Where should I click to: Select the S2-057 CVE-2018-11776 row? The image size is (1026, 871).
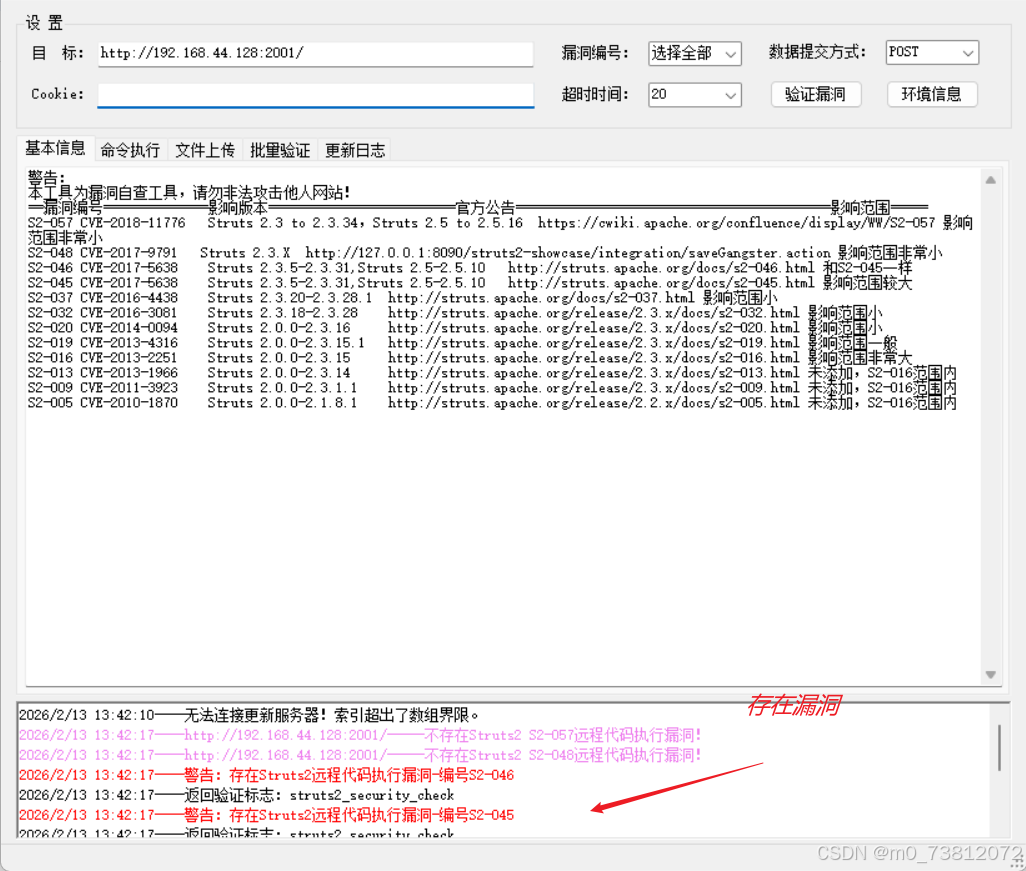tap(501, 230)
